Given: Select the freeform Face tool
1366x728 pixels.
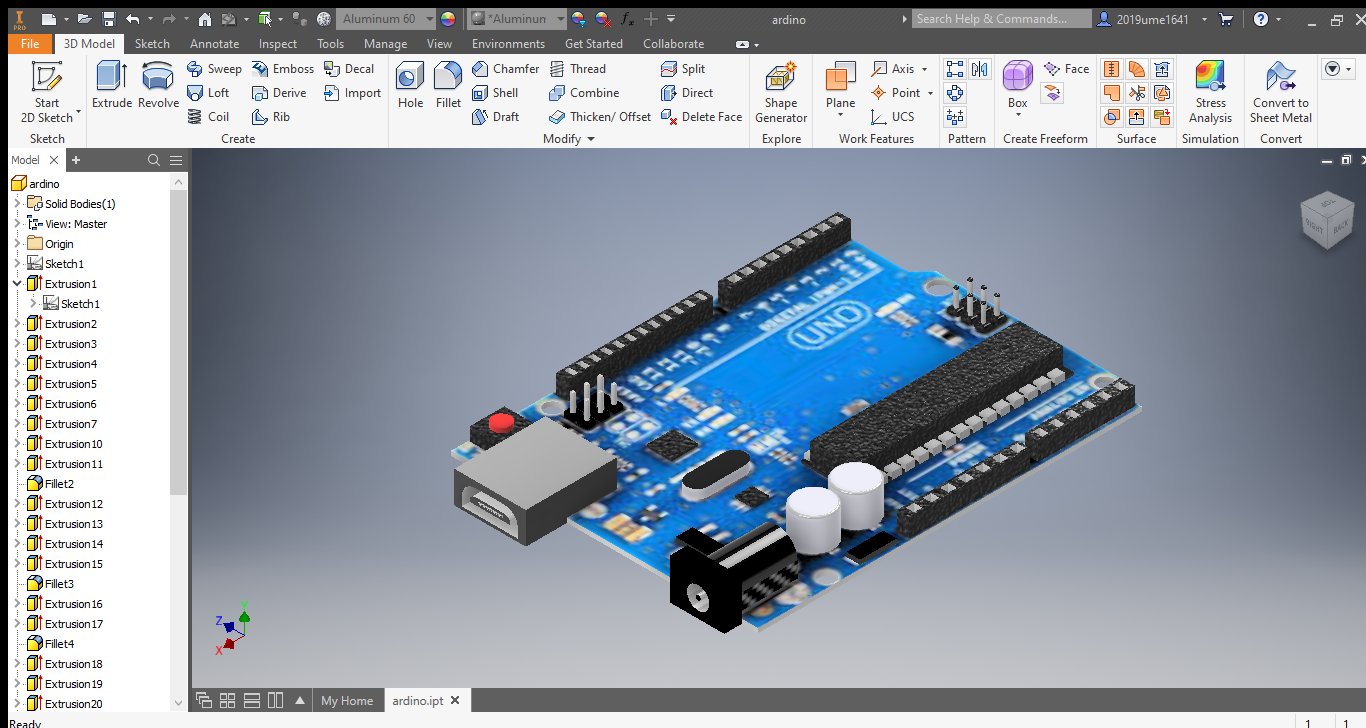Looking at the screenshot, I should click(1066, 69).
